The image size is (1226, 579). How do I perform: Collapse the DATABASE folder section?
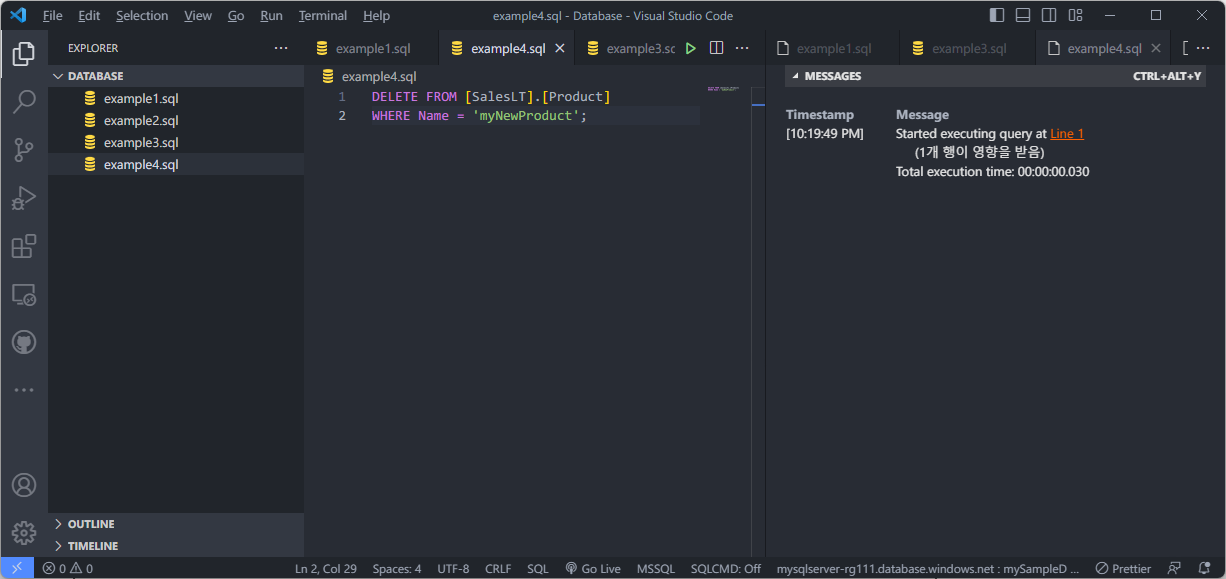[176, 76]
